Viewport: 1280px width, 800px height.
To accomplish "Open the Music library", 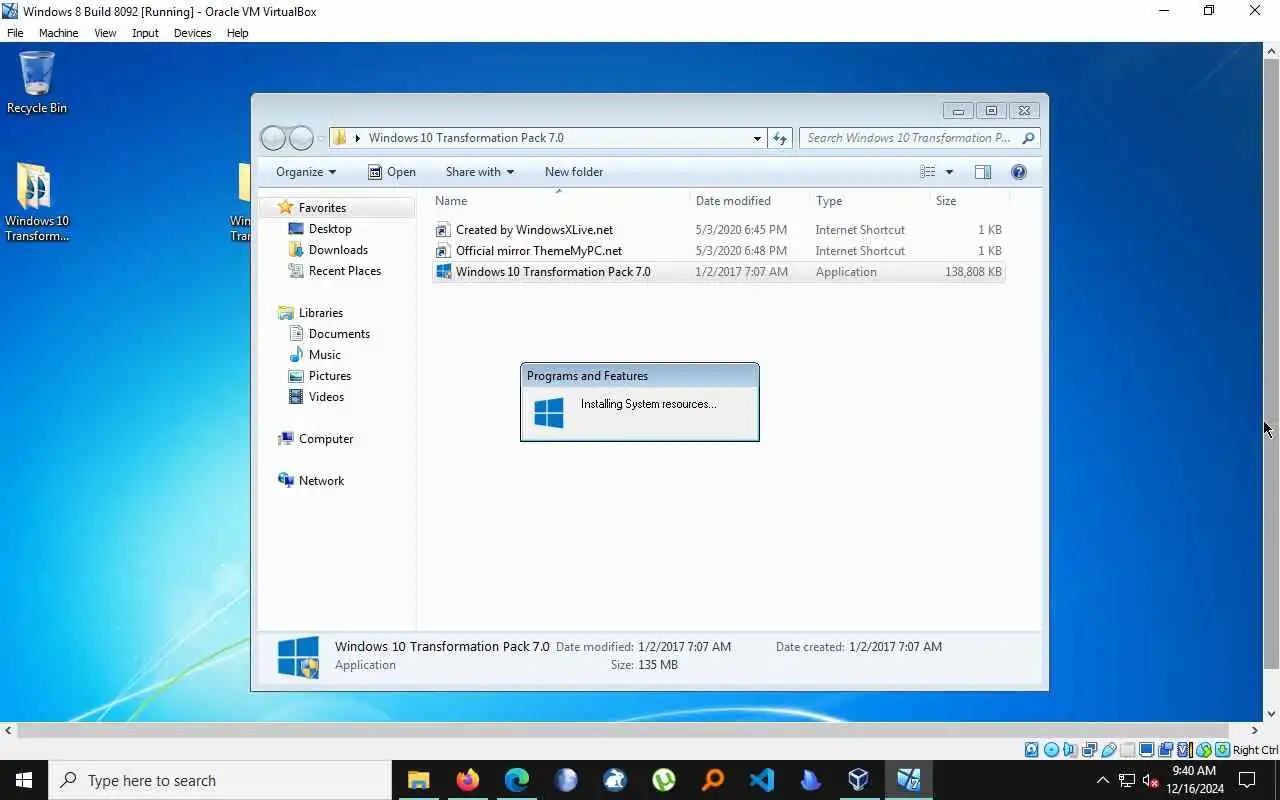I will 324,355.
